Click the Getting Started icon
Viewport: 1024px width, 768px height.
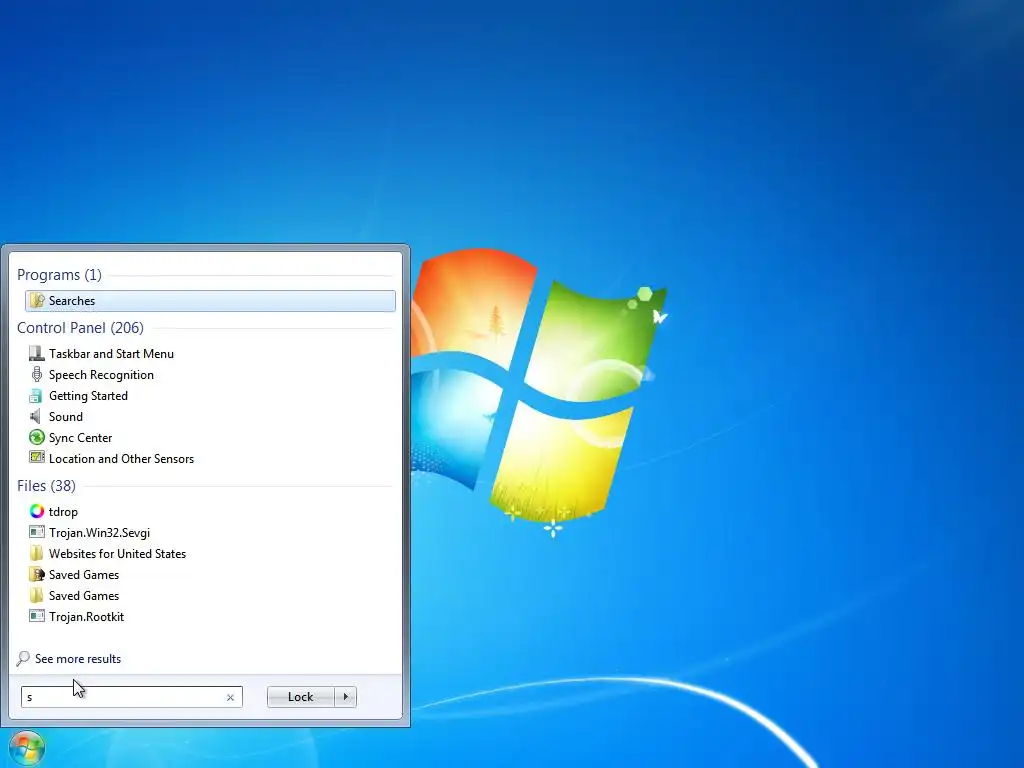click(x=37, y=396)
